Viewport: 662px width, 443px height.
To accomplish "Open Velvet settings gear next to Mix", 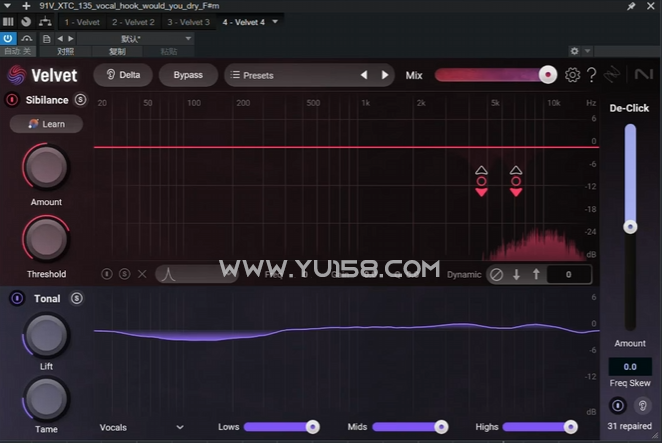I will (x=572, y=75).
